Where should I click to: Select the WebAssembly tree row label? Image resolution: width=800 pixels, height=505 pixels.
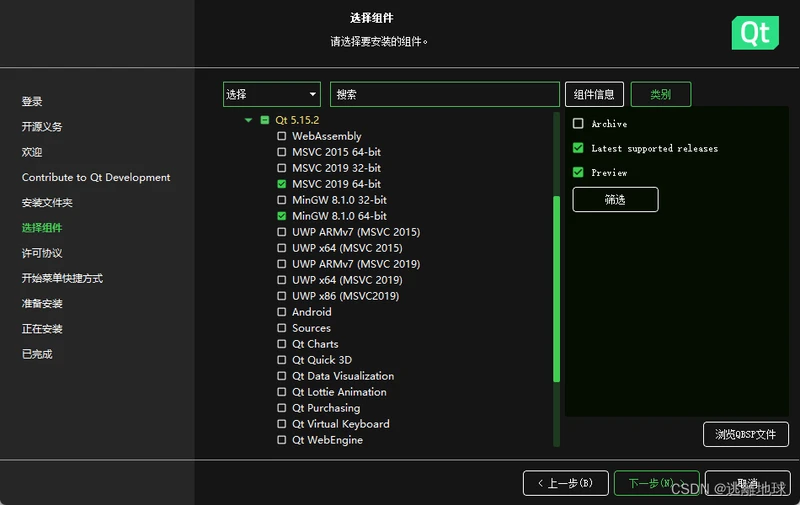pyautogui.click(x=327, y=136)
